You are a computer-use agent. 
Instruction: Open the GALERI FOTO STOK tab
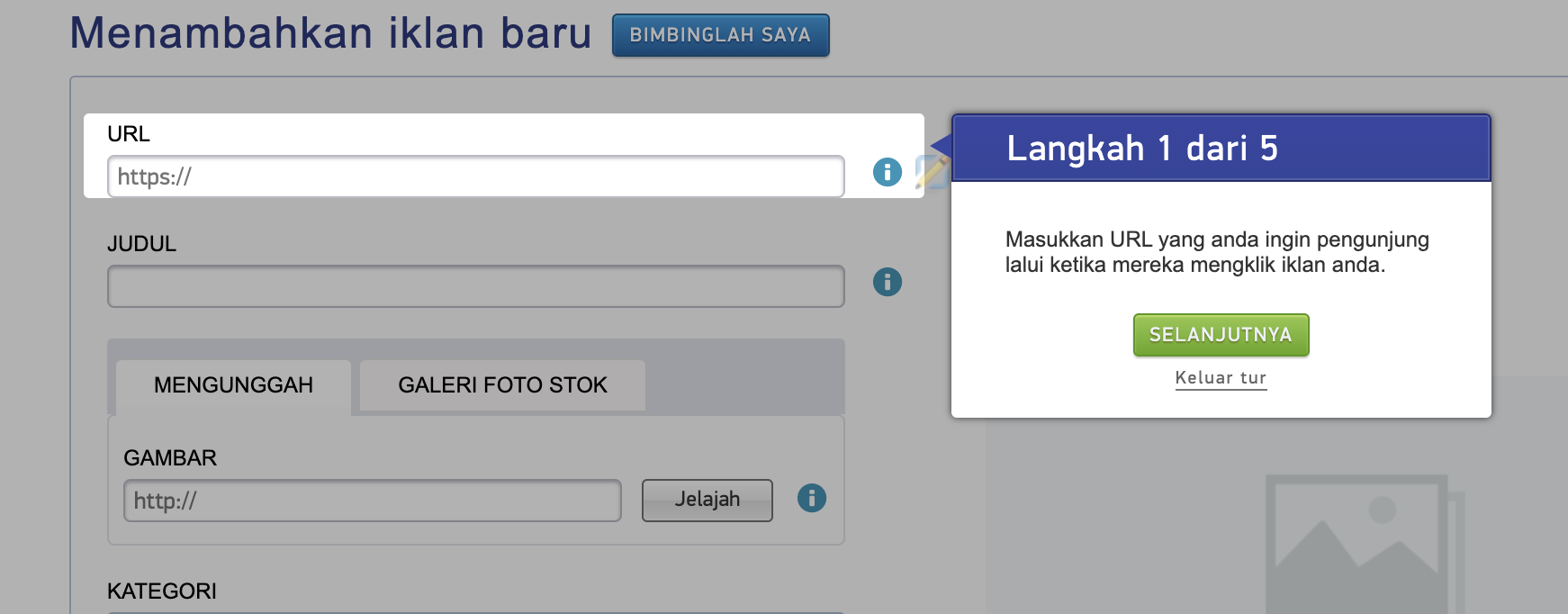[x=502, y=385]
